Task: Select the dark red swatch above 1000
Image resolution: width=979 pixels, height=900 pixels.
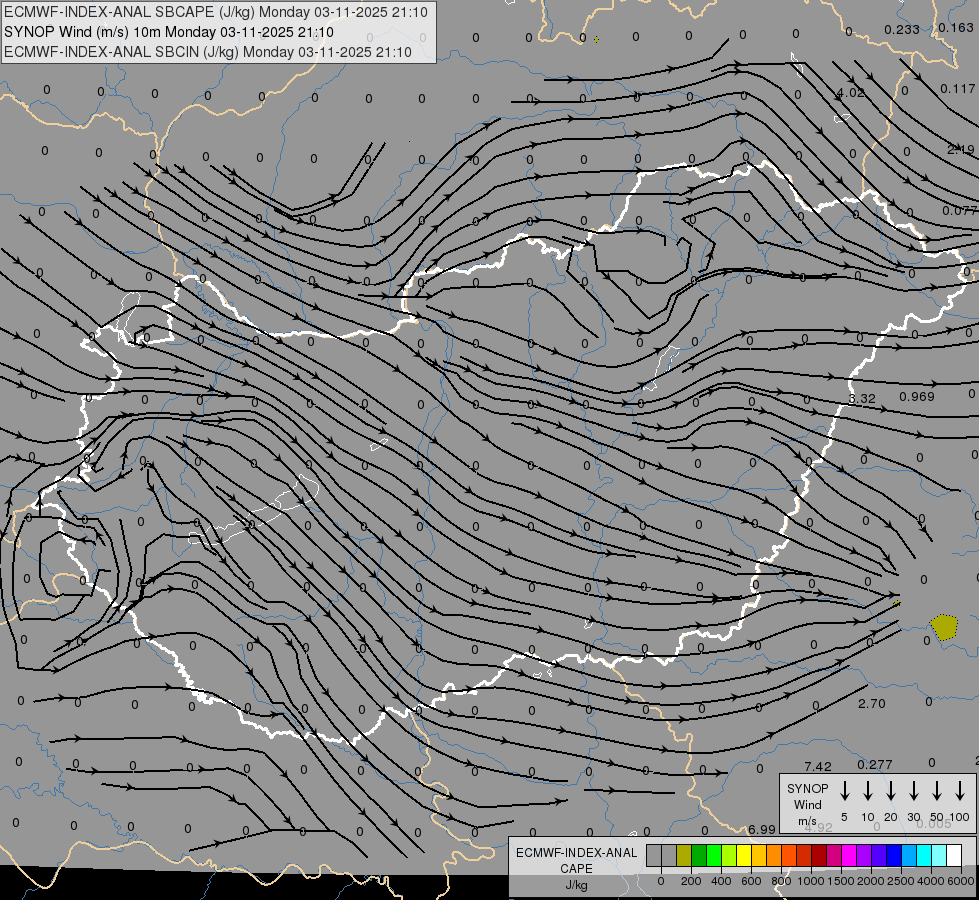Action: click(x=819, y=855)
